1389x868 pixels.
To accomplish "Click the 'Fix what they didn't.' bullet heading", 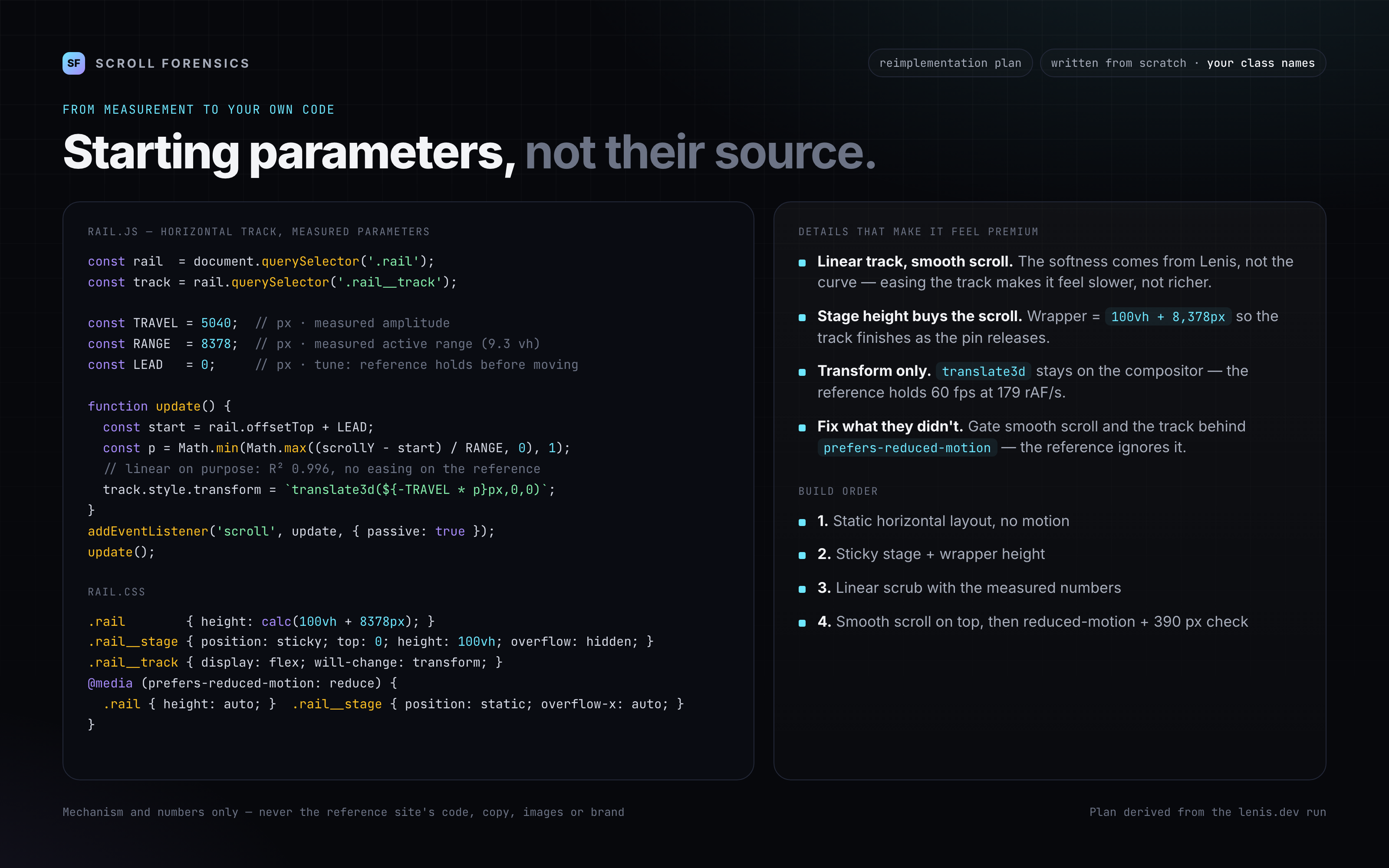I will 890,427.
